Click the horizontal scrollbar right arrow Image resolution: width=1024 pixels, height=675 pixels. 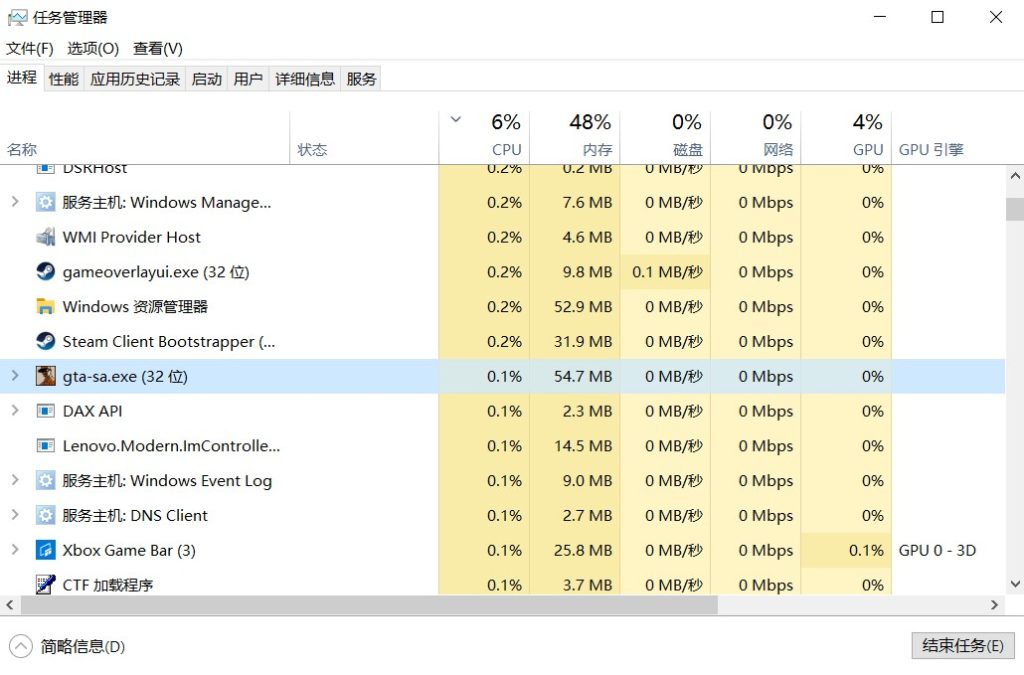coord(995,605)
